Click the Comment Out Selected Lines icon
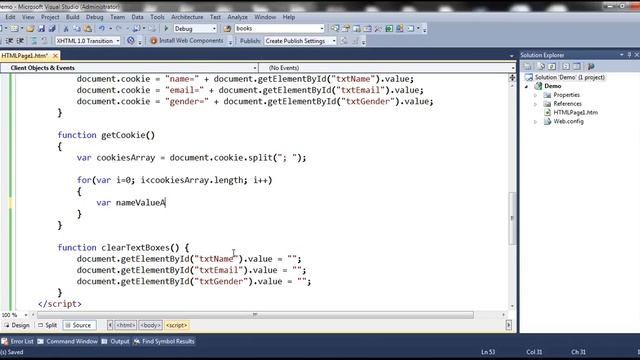Screen dimensions: 640x360 (x=33, y=41)
